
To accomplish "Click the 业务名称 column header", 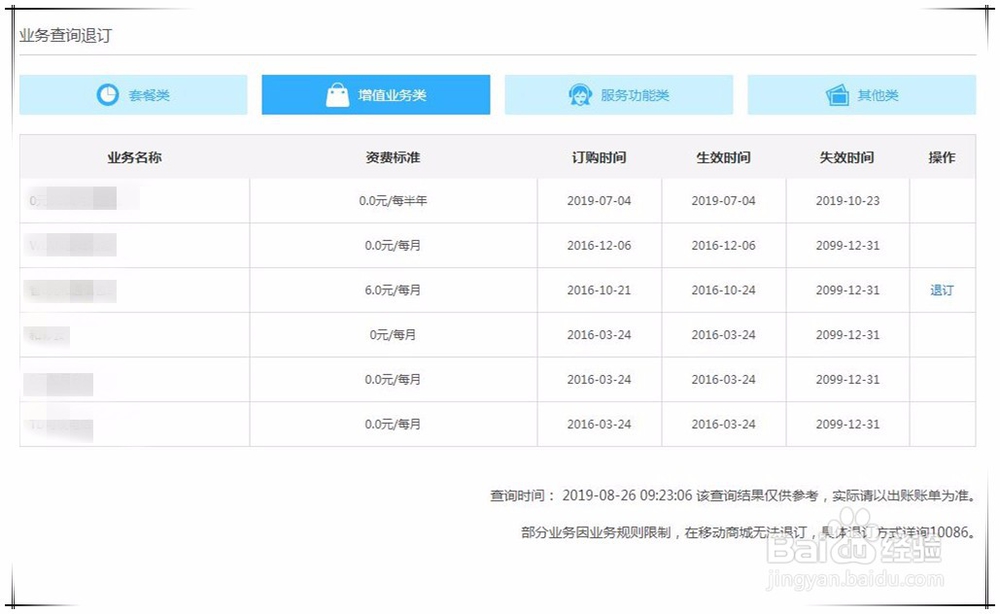I will click(134, 157).
